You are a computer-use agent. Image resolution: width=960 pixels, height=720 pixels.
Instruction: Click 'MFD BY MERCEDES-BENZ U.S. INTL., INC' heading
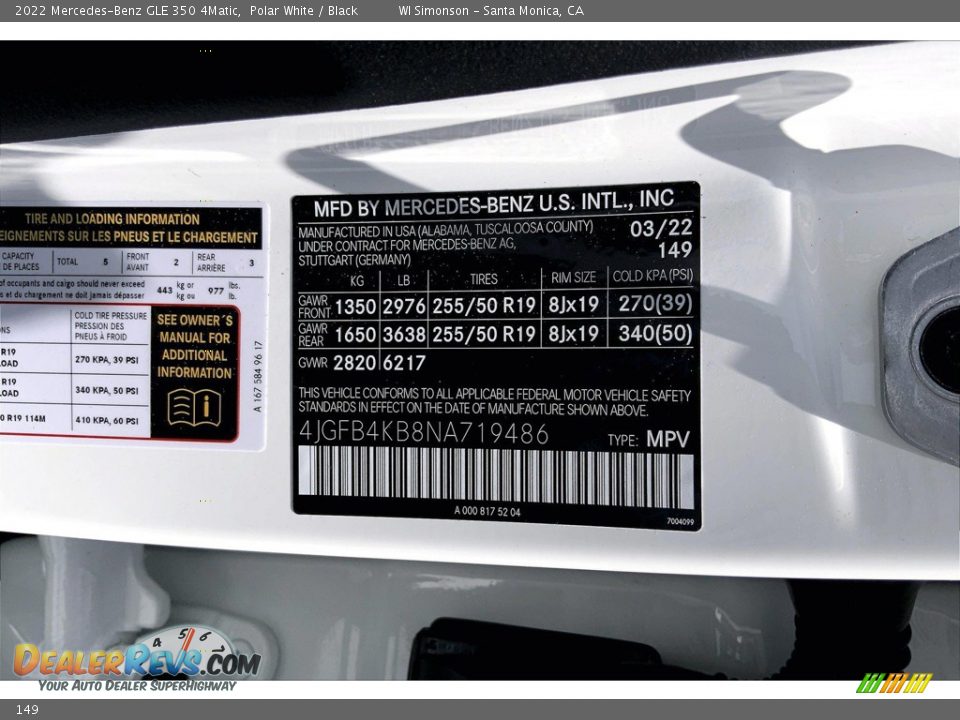click(493, 204)
